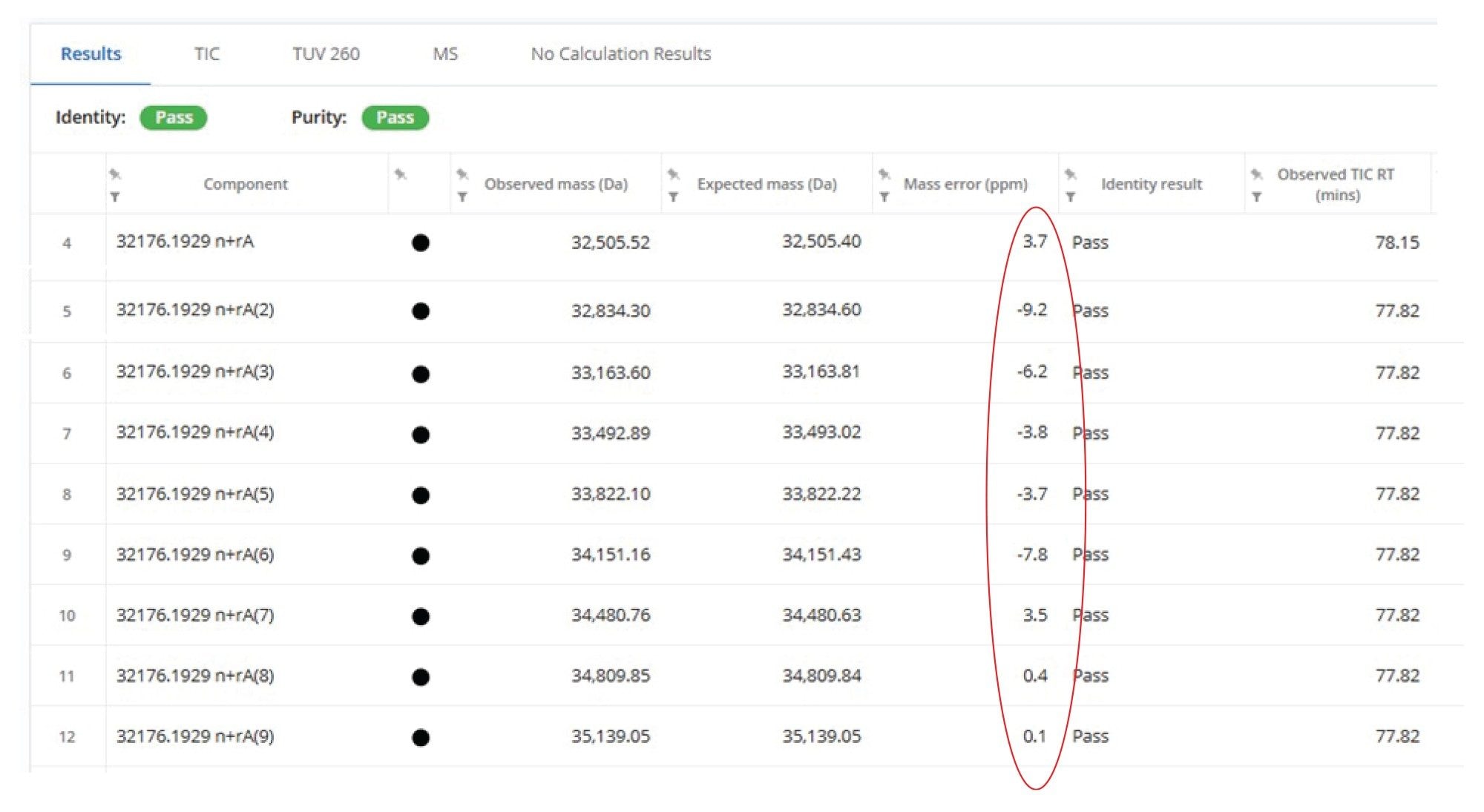Sort by Component column header
Image resolution: width=1484 pixels, height=812 pixels.
(x=246, y=184)
